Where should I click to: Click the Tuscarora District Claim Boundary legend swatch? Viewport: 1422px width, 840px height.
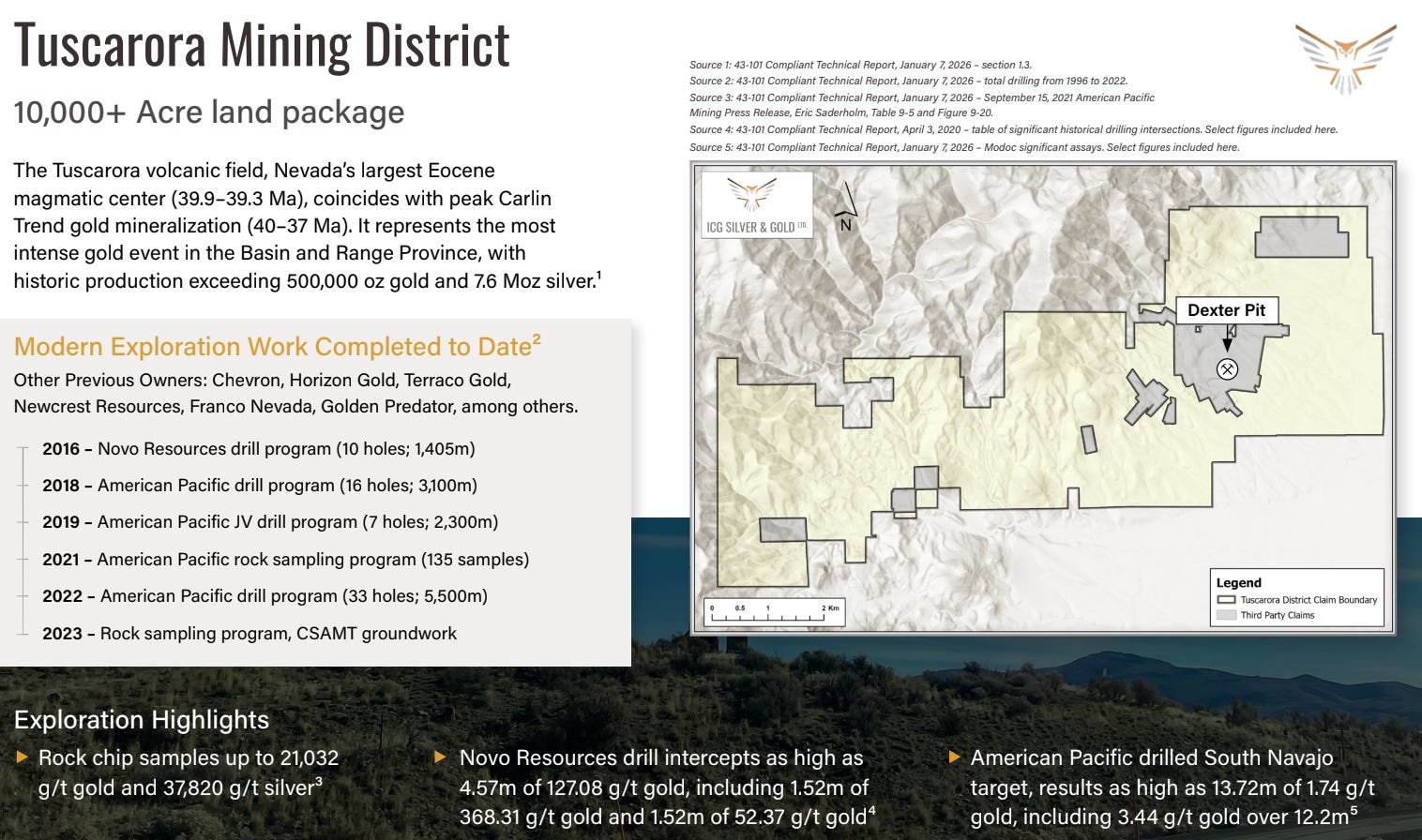pos(1226,600)
